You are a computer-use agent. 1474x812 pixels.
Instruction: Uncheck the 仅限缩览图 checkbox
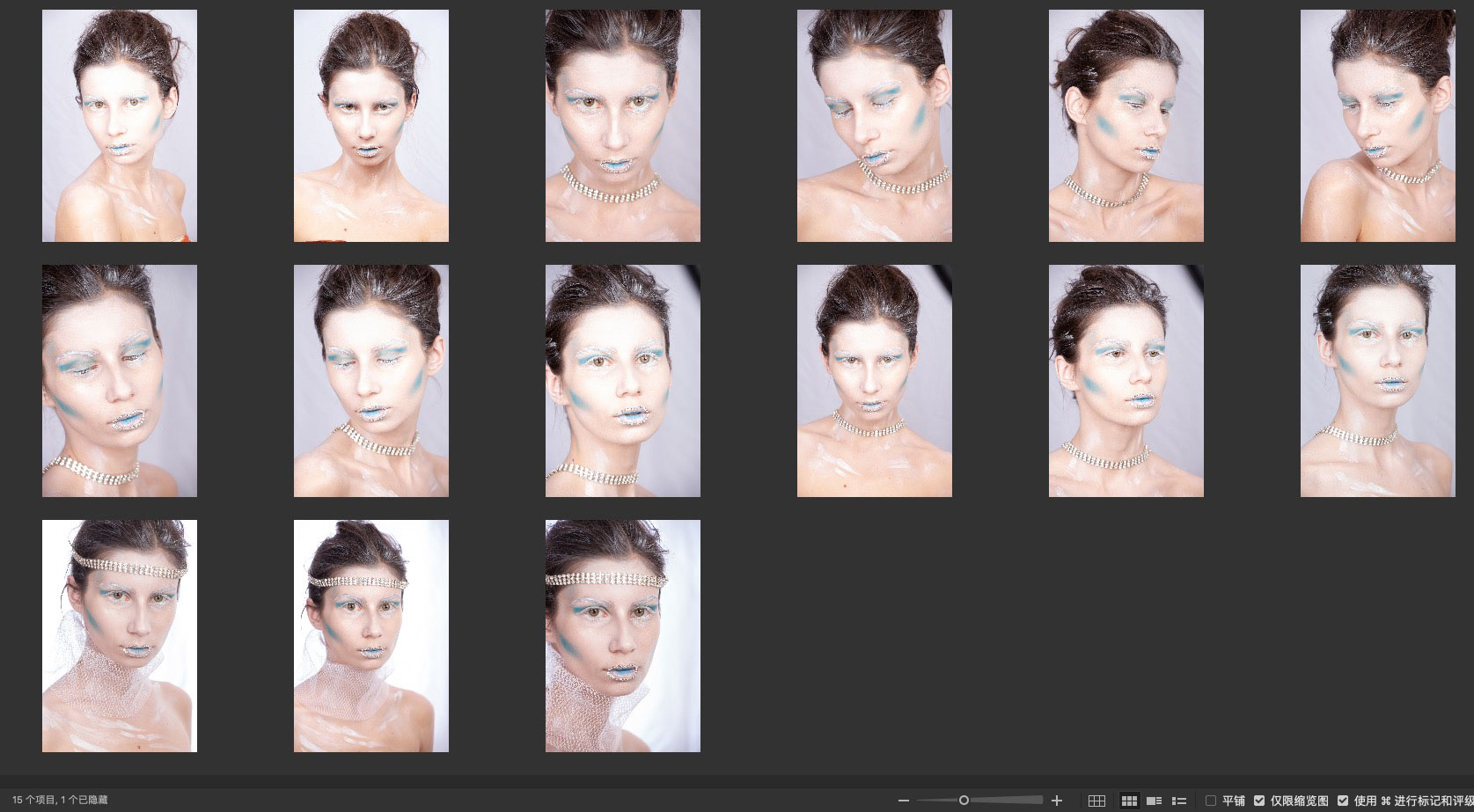[1259, 801]
